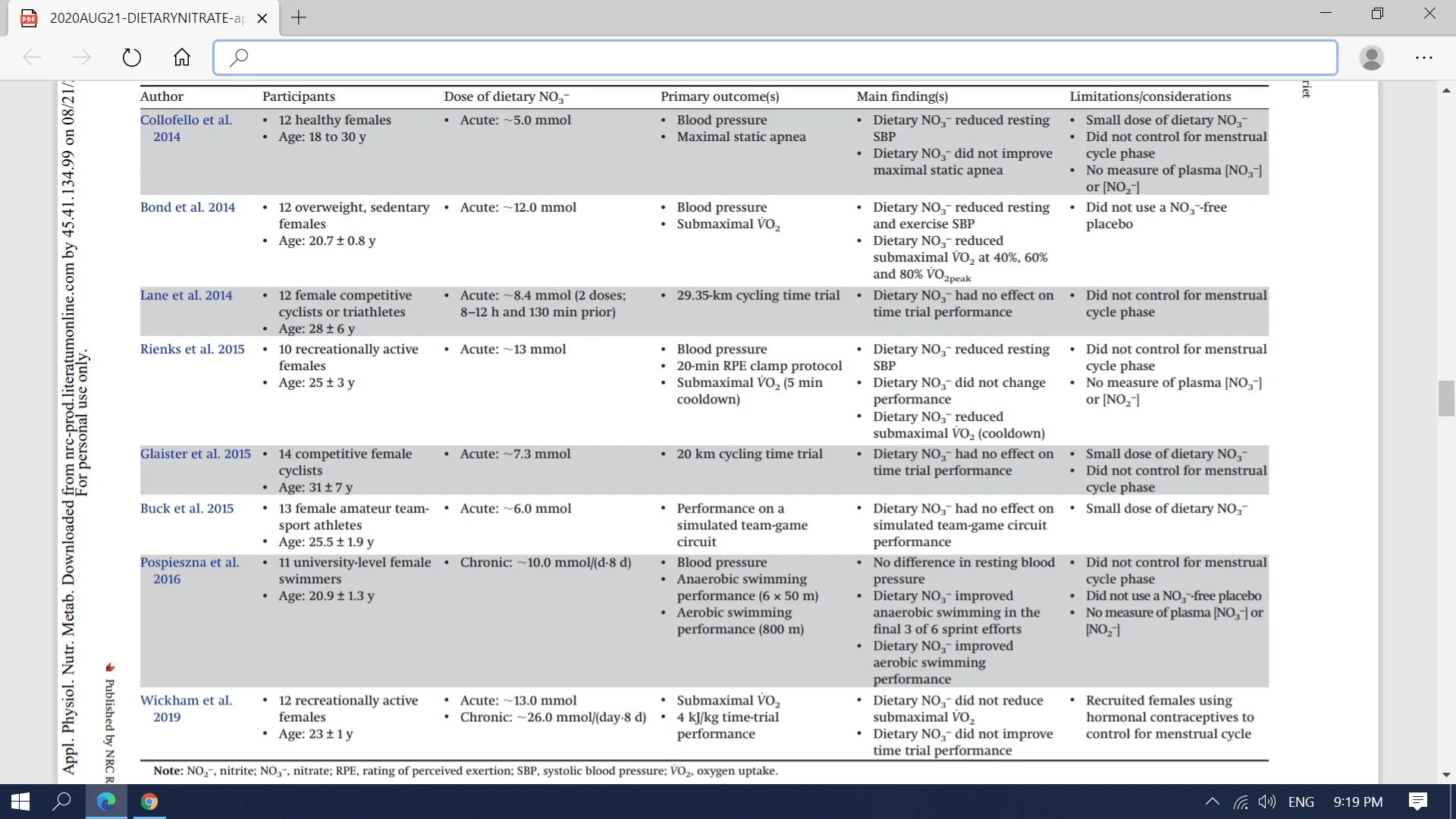The width and height of the screenshot is (1456, 819).
Task: Click '14 competitive female' participants text
Action: pos(345,453)
